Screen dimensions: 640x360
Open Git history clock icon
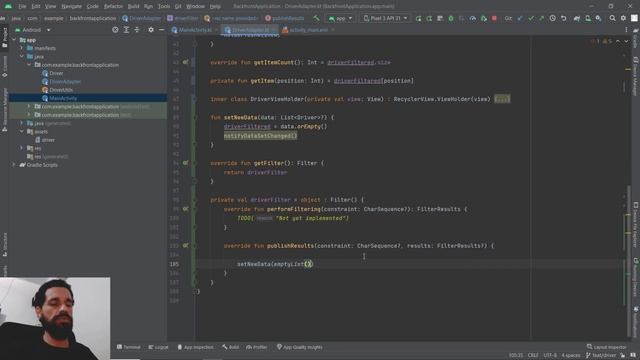pos(552,18)
